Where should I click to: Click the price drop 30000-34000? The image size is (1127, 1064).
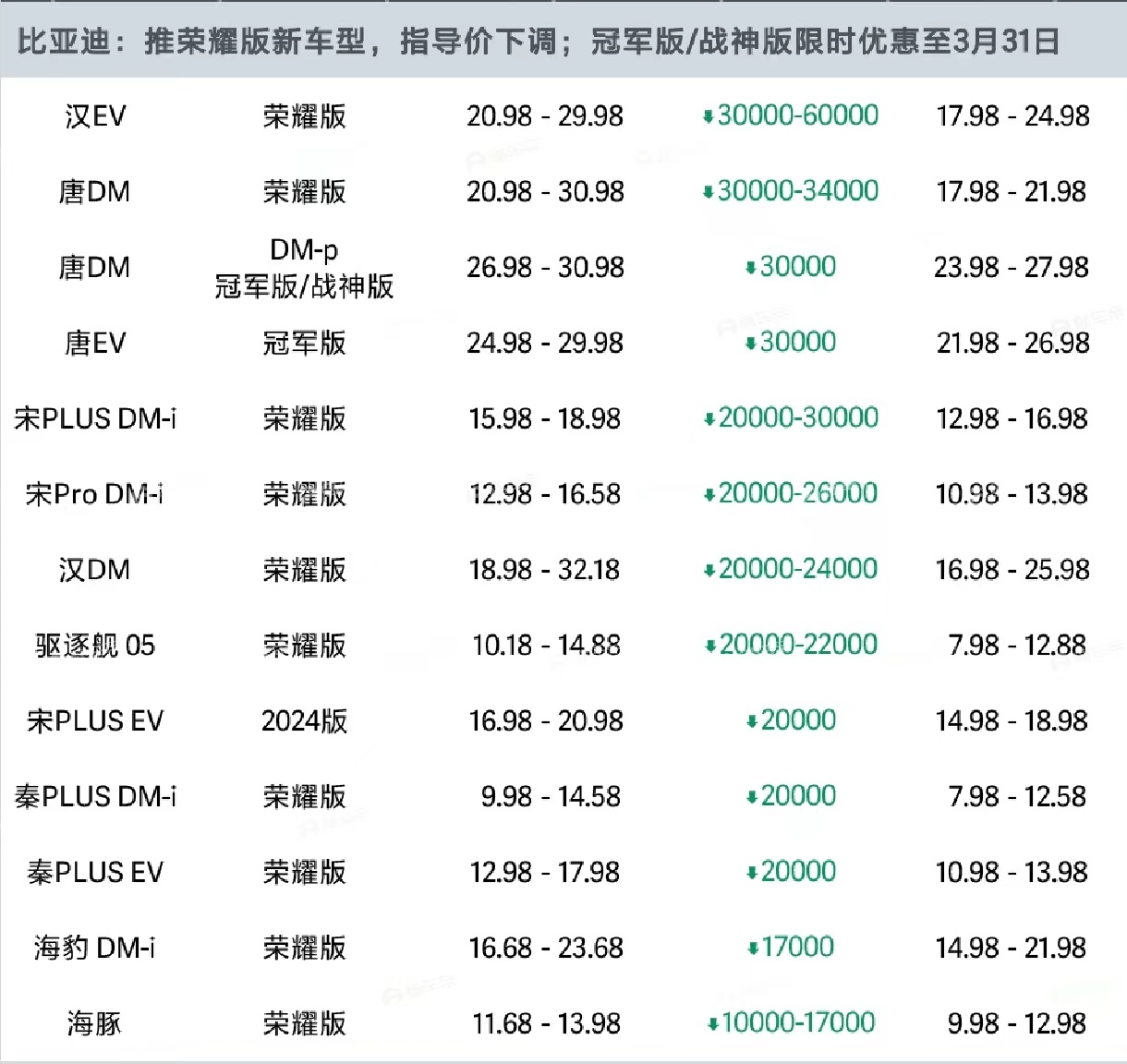(x=791, y=191)
